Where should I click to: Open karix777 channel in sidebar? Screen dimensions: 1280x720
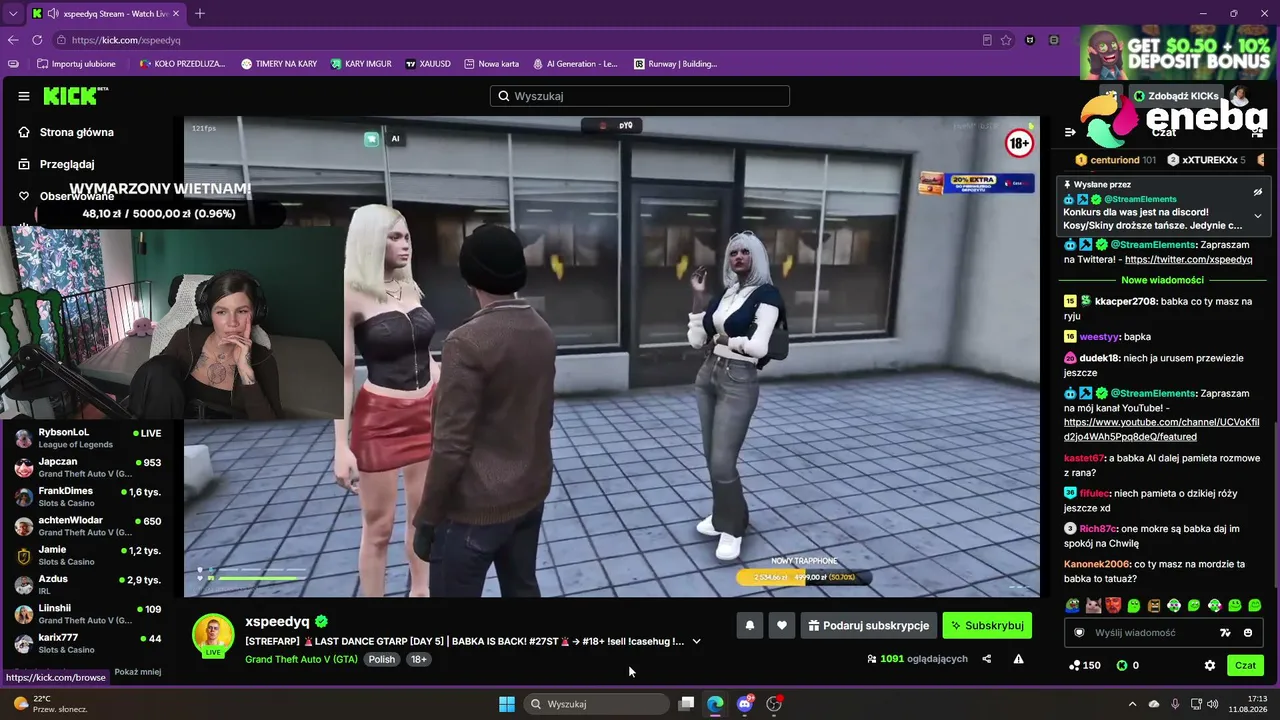pos(88,643)
